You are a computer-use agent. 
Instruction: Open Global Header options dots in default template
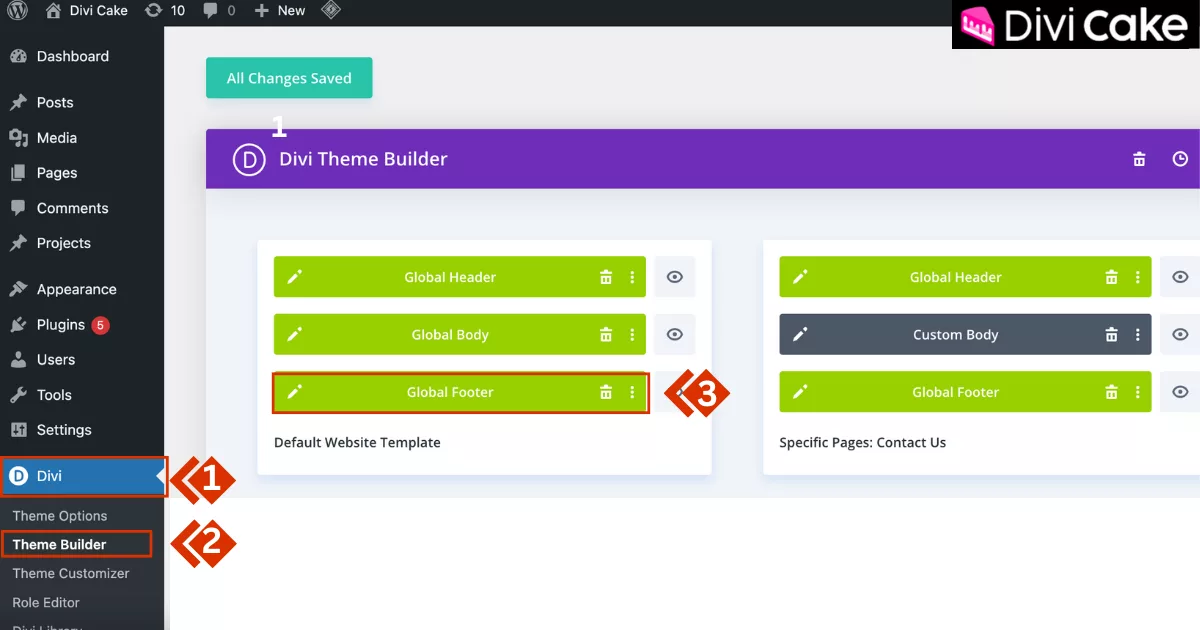click(x=632, y=277)
